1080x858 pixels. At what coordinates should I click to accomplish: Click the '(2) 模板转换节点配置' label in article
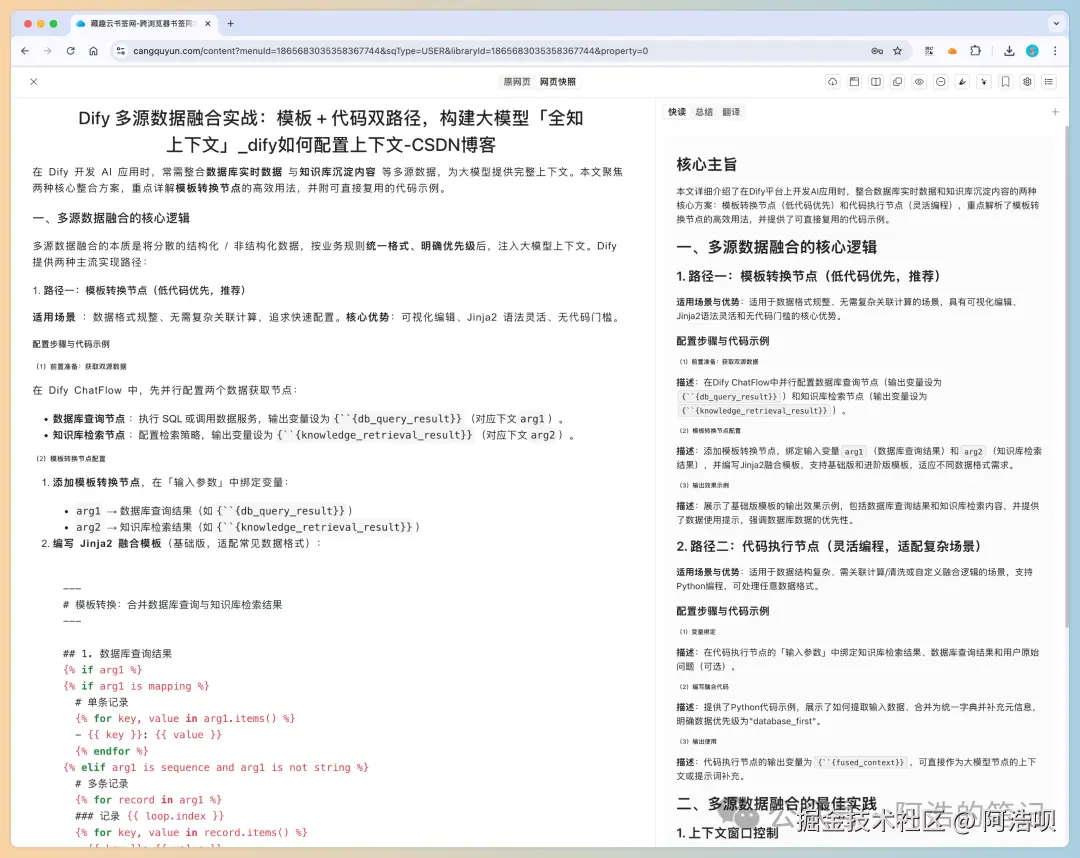tap(71, 459)
